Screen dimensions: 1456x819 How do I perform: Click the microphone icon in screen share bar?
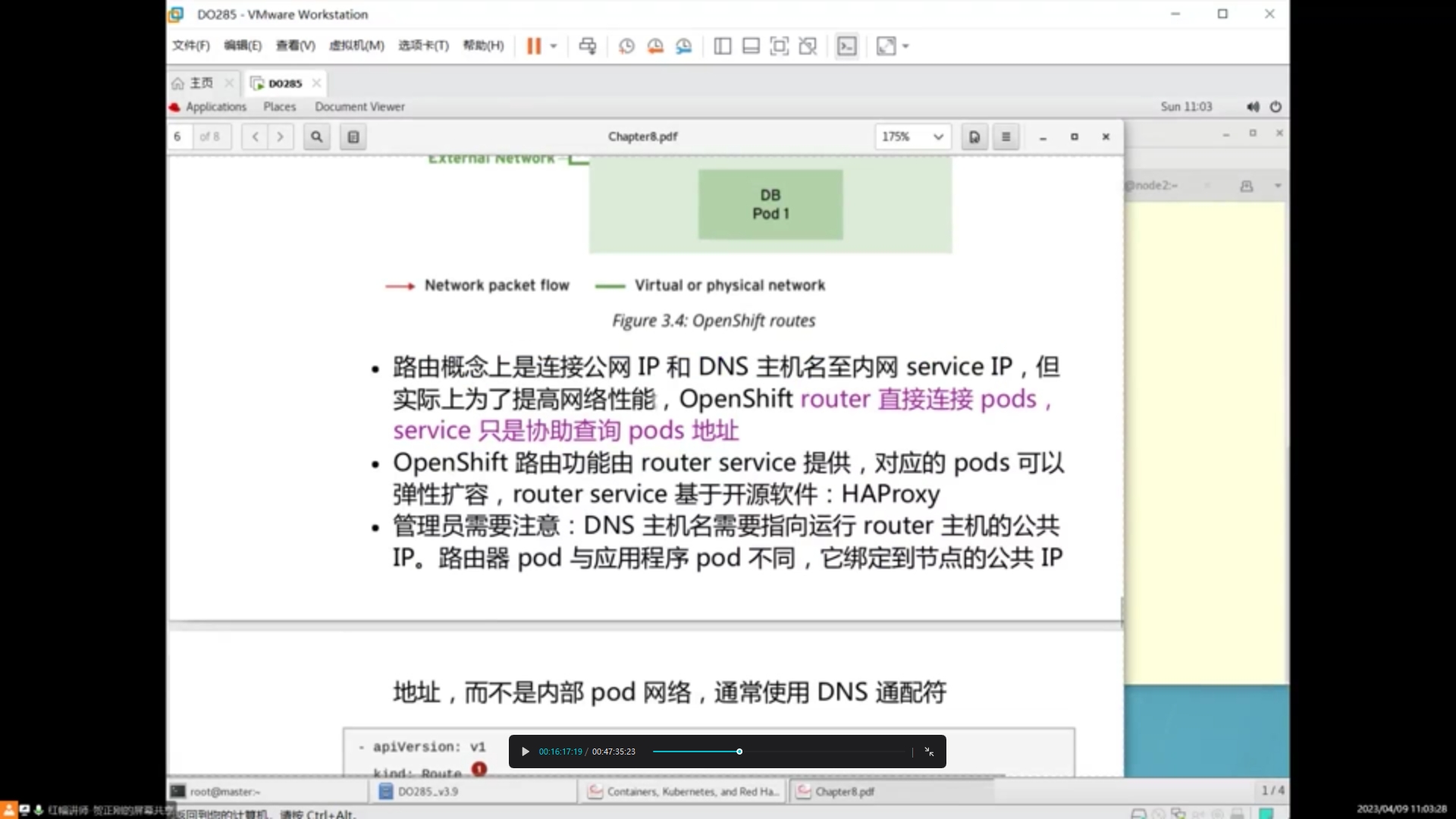(38, 810)
